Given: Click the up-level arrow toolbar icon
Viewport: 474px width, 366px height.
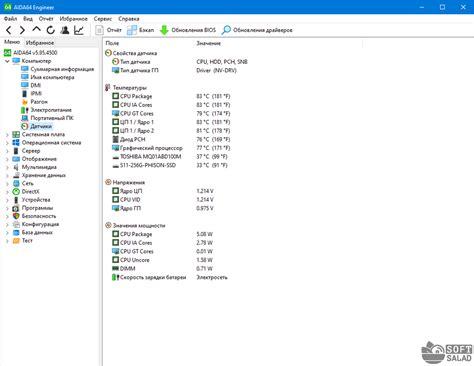Looking at the screenshot, I should (36, 30).
